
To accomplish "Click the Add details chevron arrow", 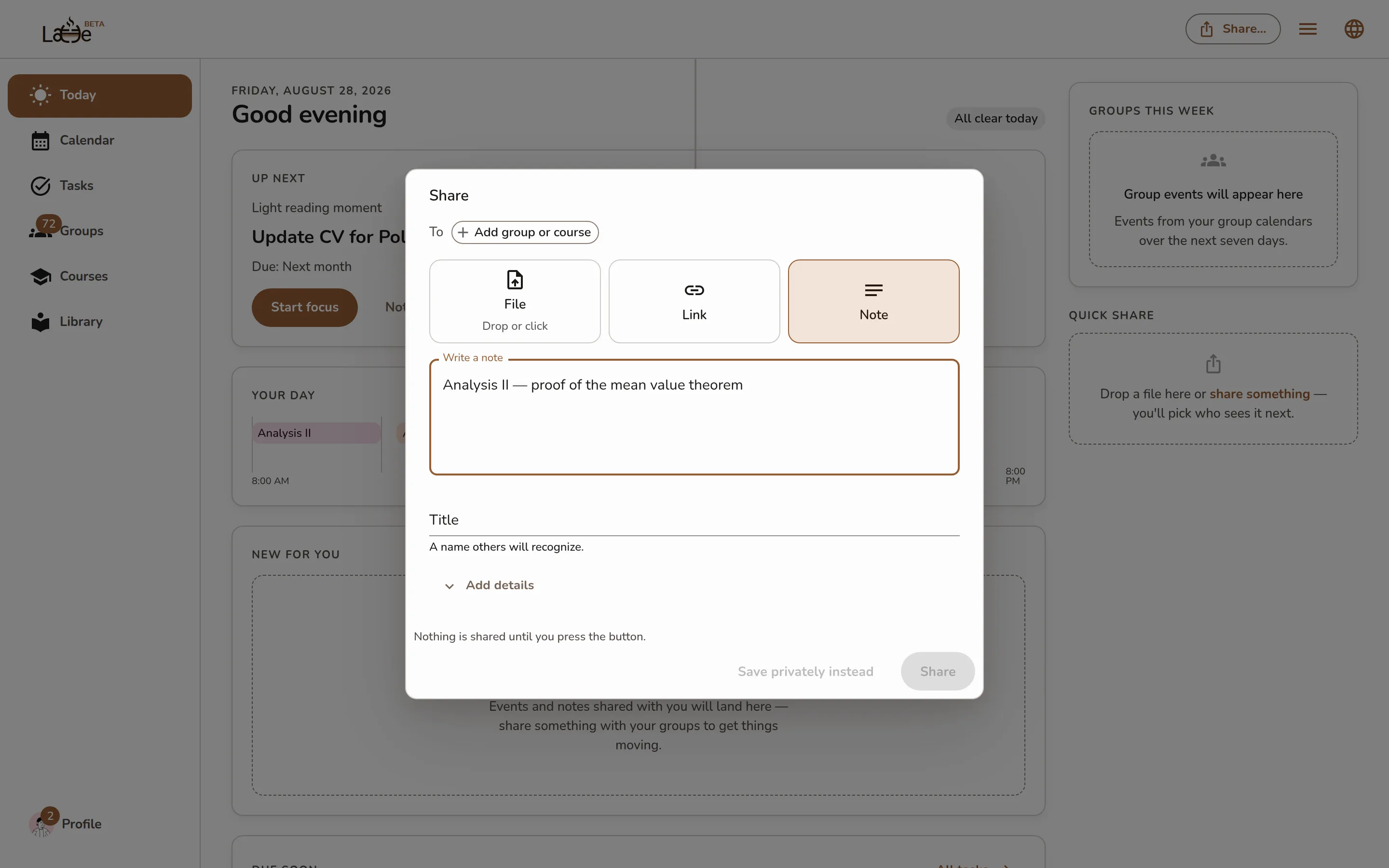I will tap(449, 586).
